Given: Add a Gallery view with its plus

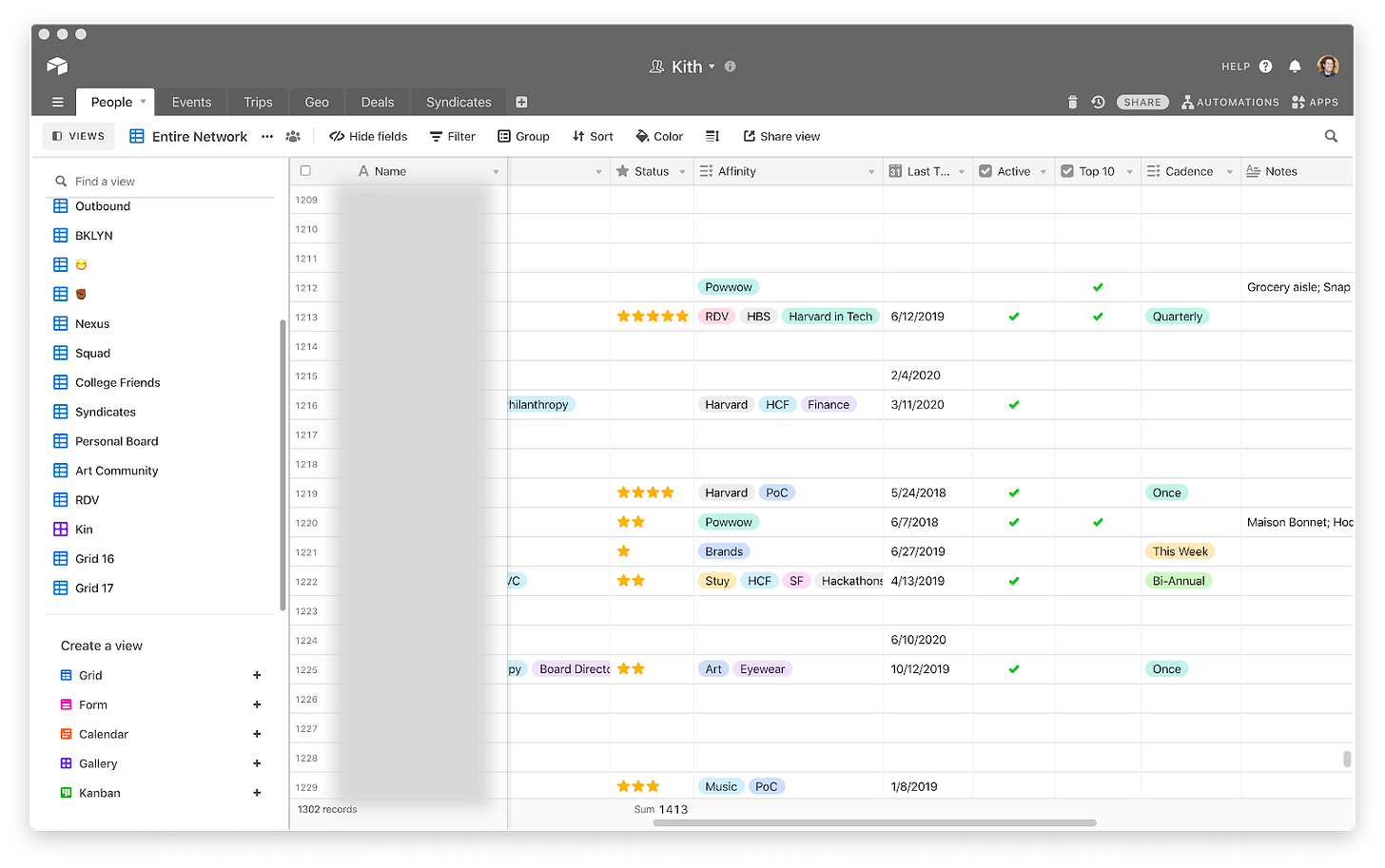Looking at the screenshot, I should (x=257, y=764).
